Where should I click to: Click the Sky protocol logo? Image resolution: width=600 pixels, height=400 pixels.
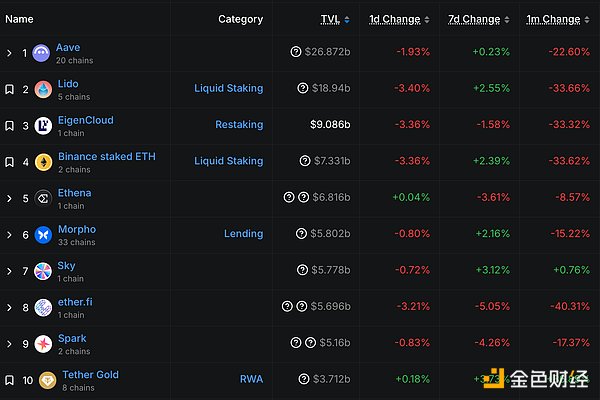pos(41,271)
